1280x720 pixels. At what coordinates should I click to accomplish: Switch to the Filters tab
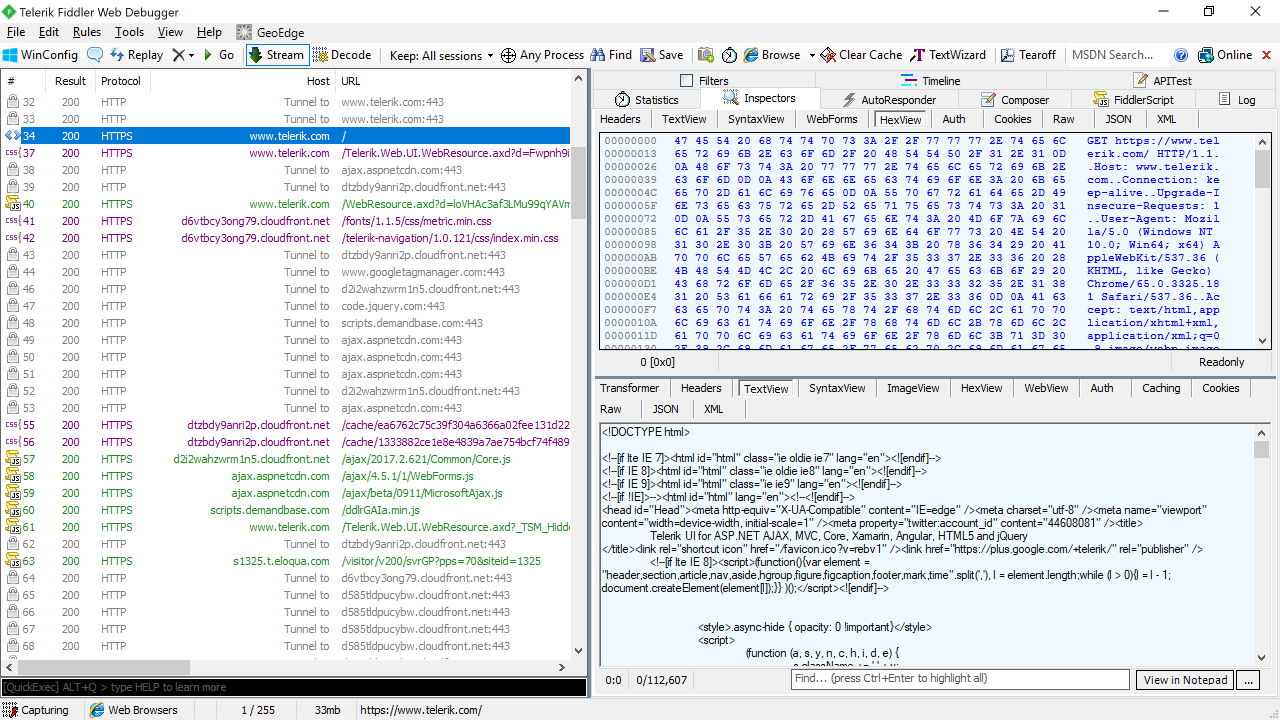pyautogui.click(x=704, y=81)
